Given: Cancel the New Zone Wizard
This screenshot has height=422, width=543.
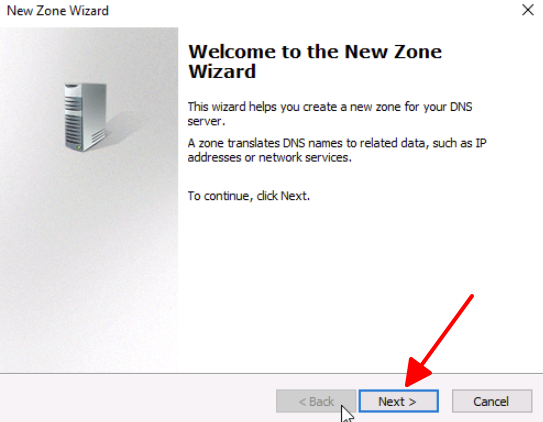Looking at the screenshot, I should (x=492, y=401).
